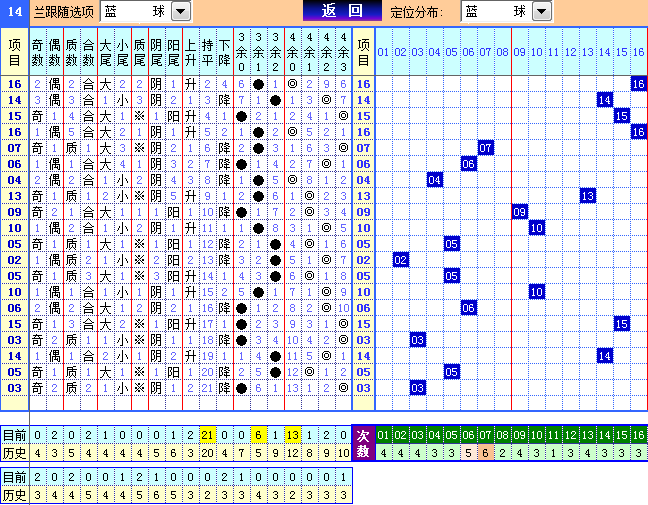Screen dimensions: 648x505
Task: Click the 持平 column header
Action: (207, 52)
